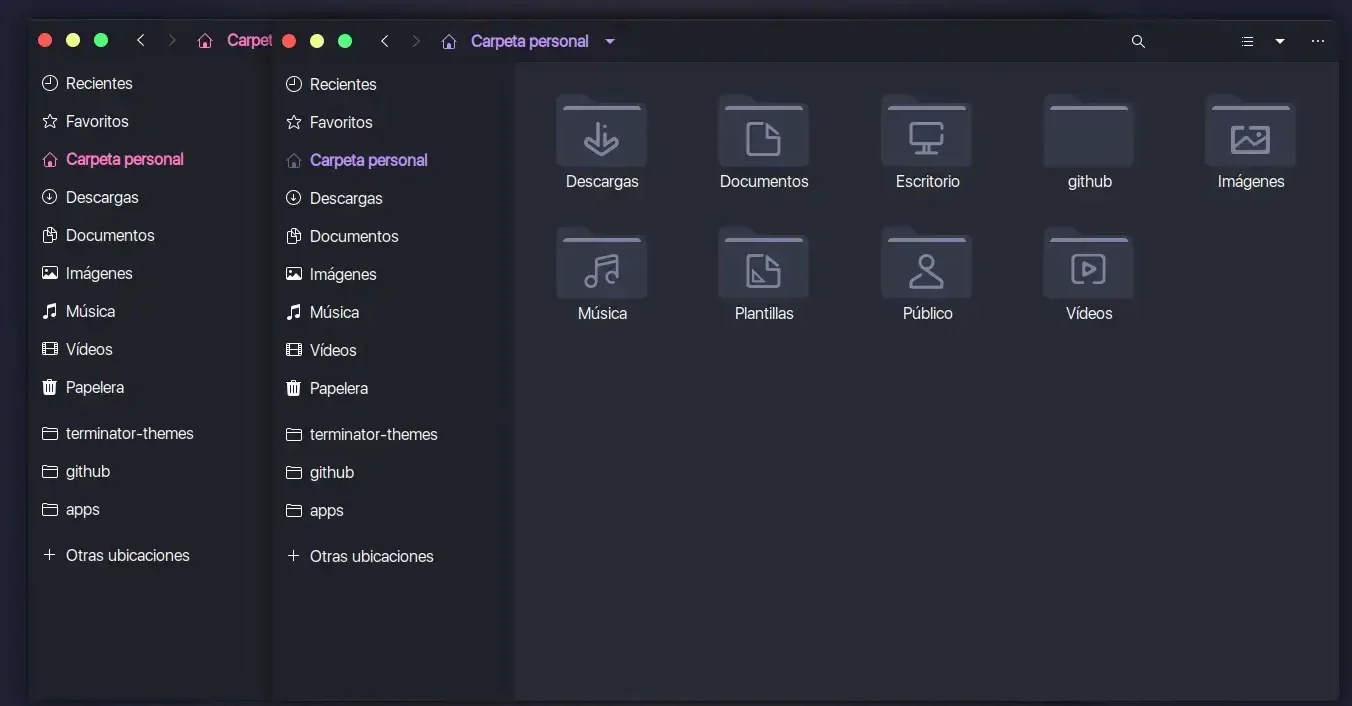1352x706 pixels.
Task: Click Favoritos in the purple-highlighted window's sidebar
Action: click(x=340, y=122)
